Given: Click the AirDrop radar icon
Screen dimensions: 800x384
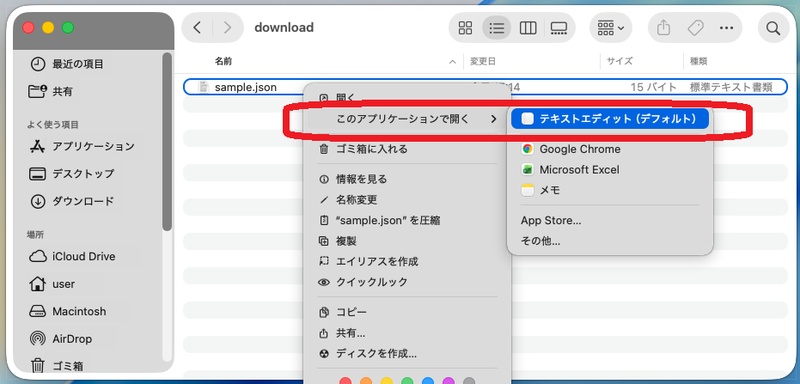Looking at the screenshot, I should [x=38, y=339].
